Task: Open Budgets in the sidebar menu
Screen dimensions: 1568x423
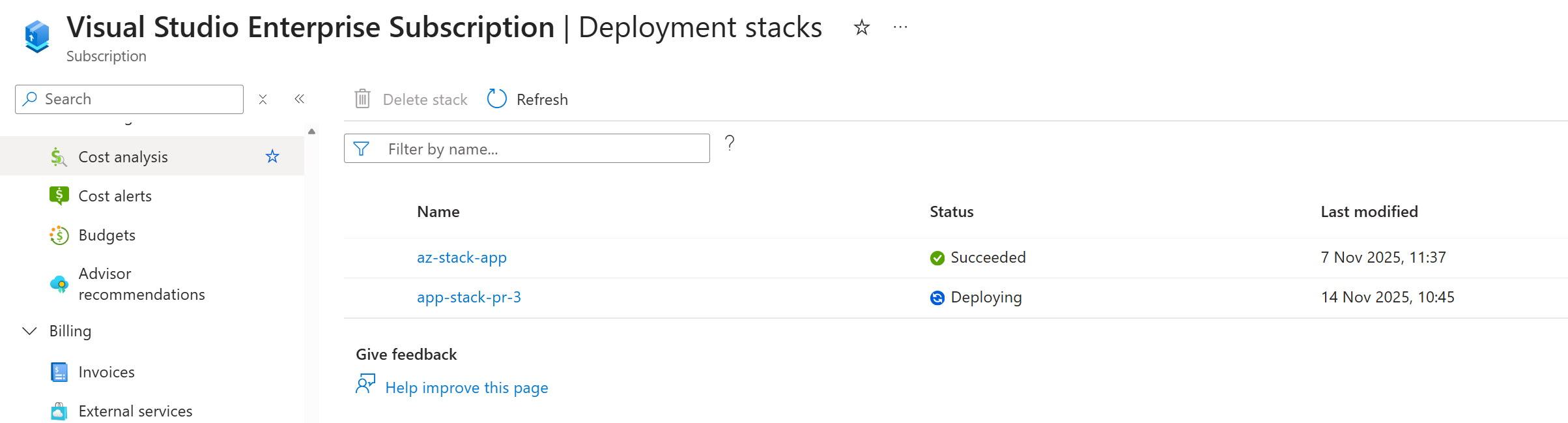Action: point(107,235)
